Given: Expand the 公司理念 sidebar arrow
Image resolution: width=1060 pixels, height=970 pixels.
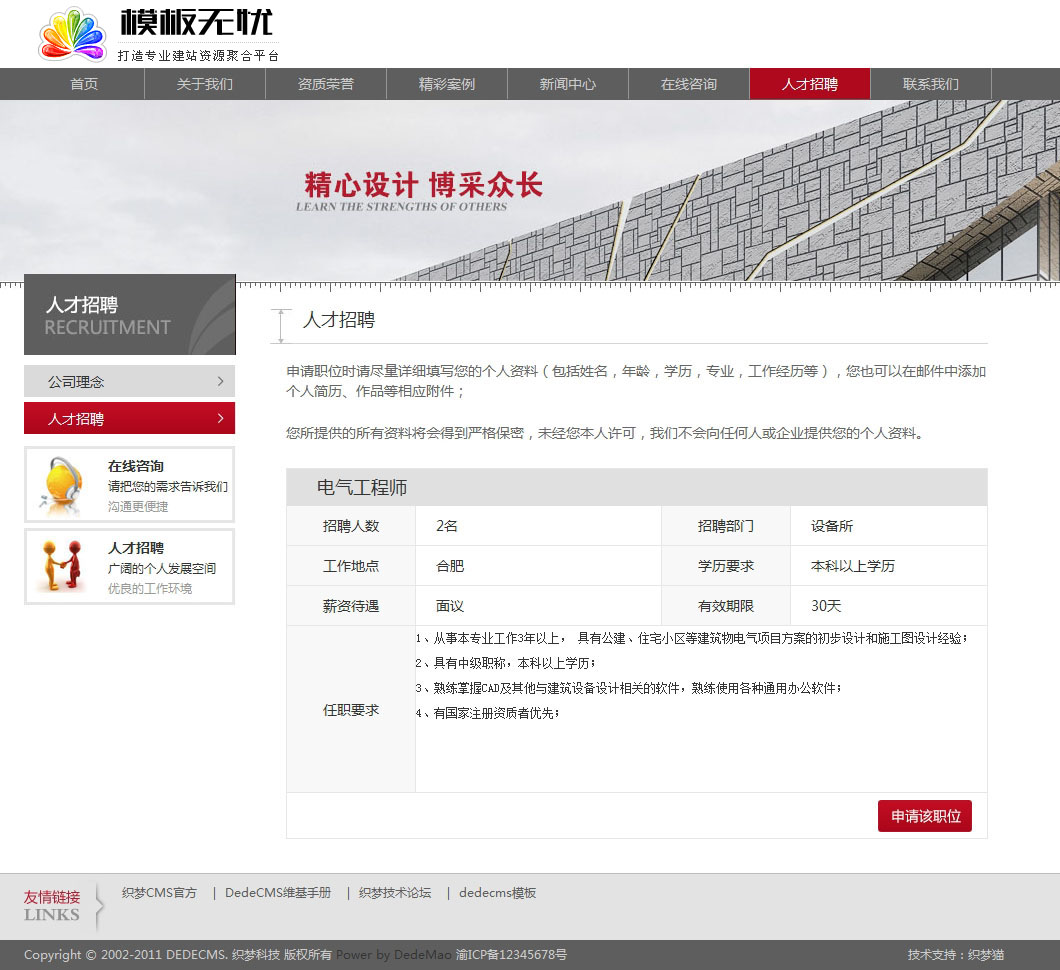Looking at the screenshot, I should click(x=220, y=381).
